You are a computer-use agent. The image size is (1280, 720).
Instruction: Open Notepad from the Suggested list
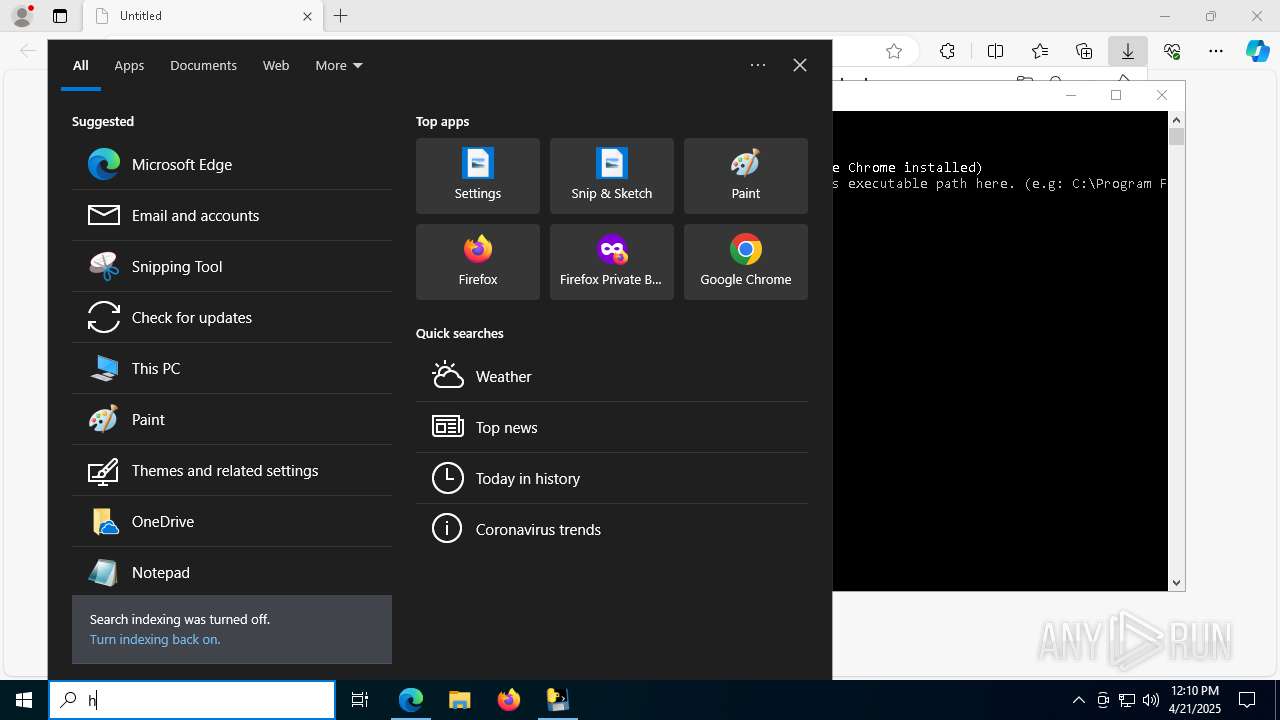[232, 572]
